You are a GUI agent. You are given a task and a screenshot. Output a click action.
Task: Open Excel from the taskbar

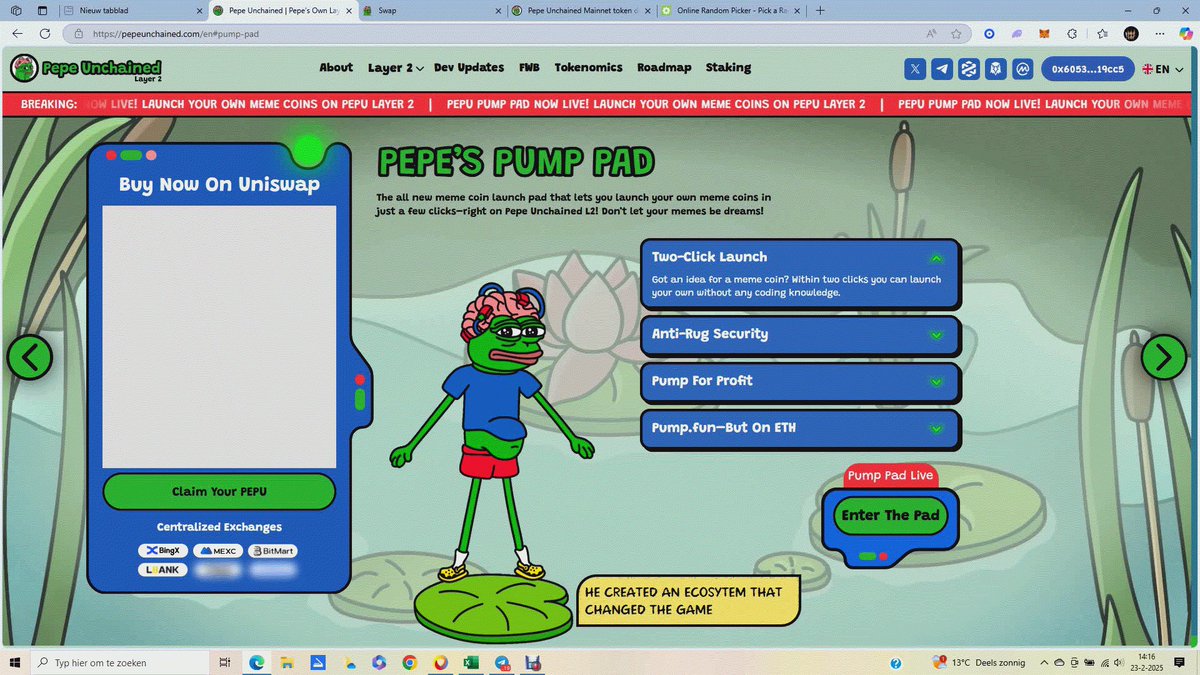click(471, 662)
